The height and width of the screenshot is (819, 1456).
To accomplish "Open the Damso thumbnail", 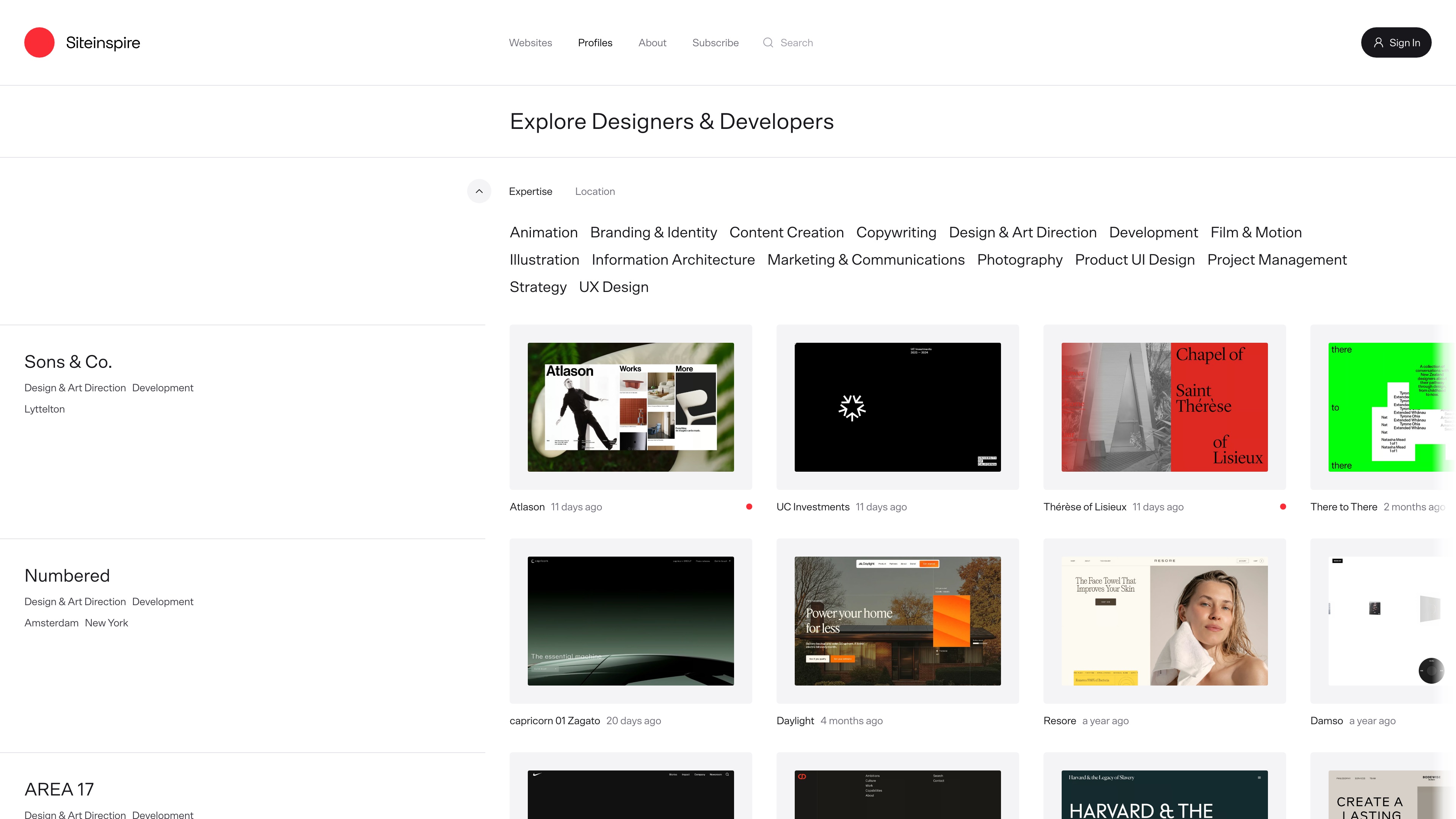I will coord(1392,621).
